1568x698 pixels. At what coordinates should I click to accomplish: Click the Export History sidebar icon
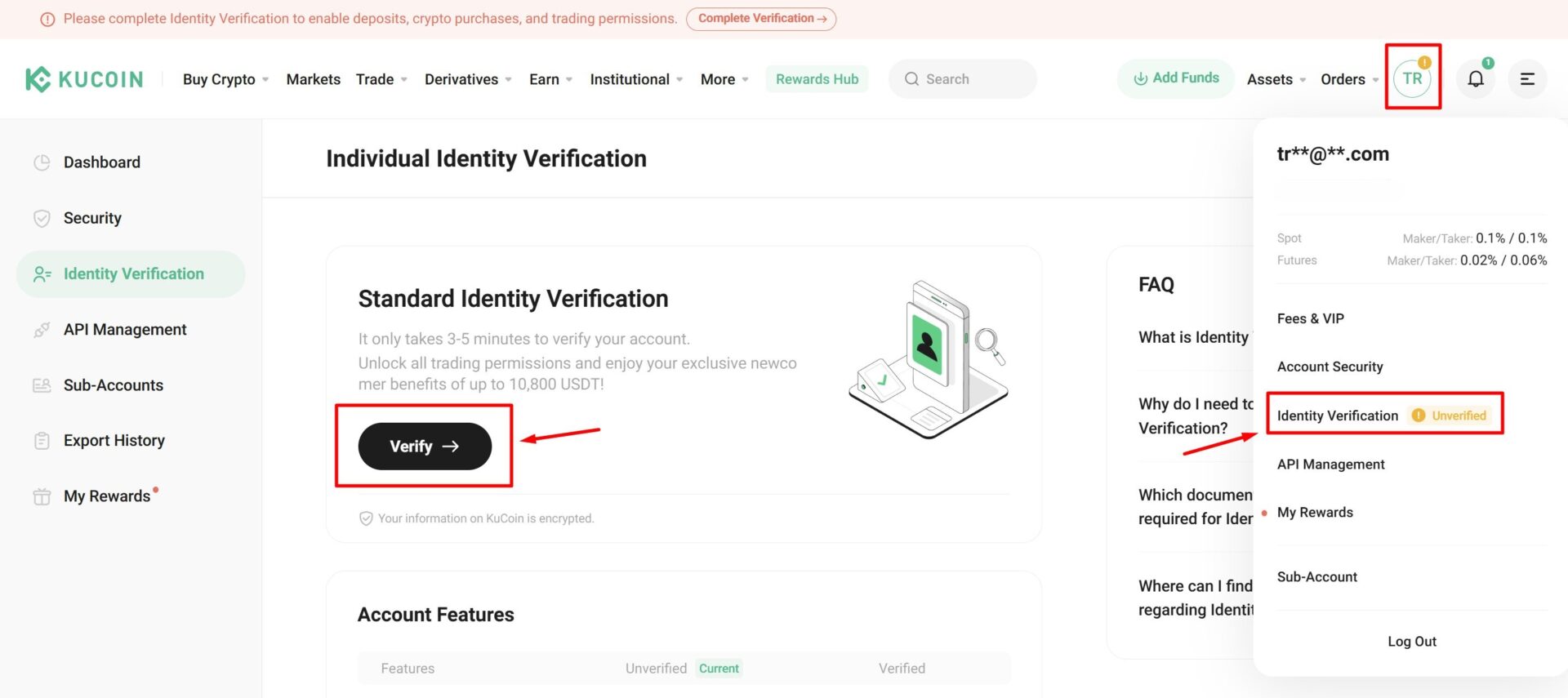click(42, 441)
